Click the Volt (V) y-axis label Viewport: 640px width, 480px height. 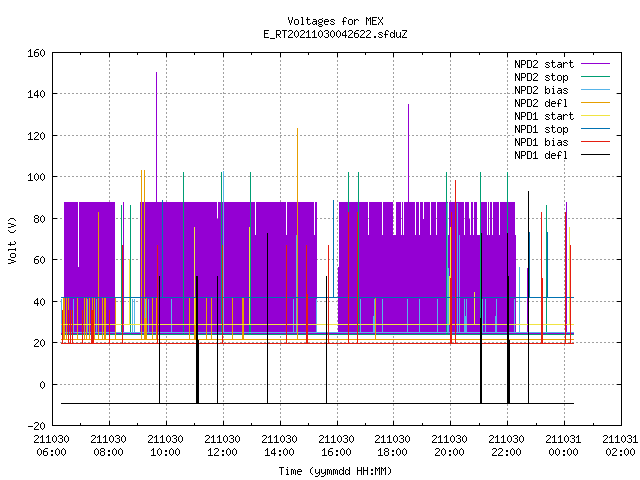pos(13,240)
